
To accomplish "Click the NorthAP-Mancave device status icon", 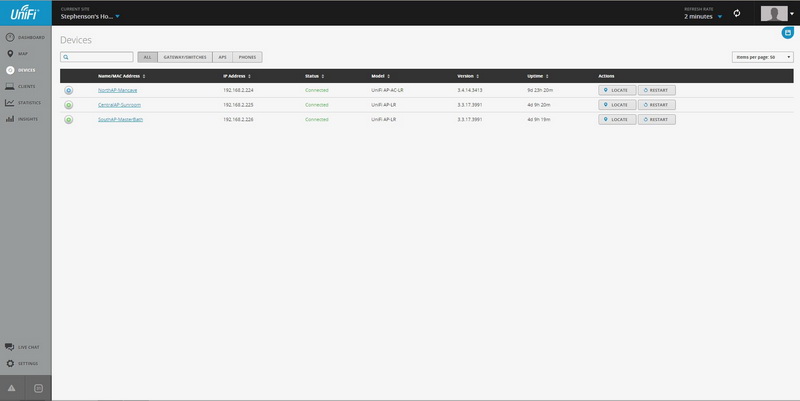I will [68, 90].
